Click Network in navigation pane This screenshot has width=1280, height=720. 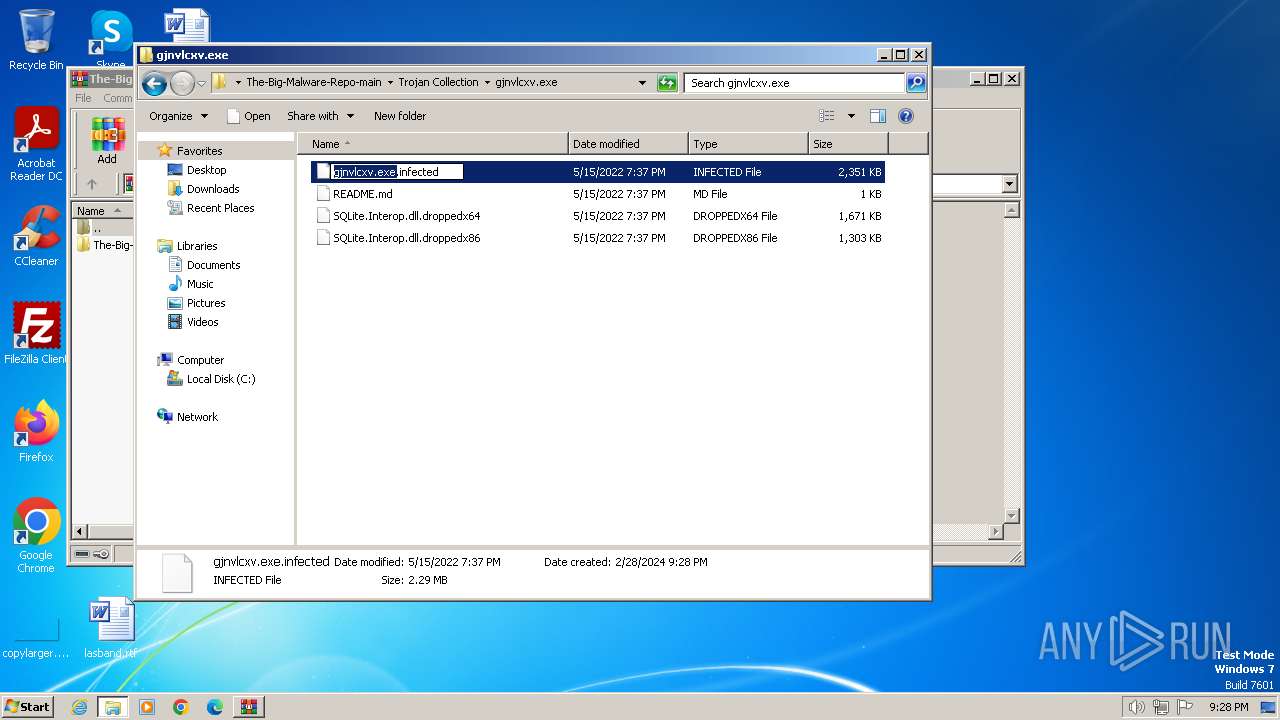coord(197,417)
